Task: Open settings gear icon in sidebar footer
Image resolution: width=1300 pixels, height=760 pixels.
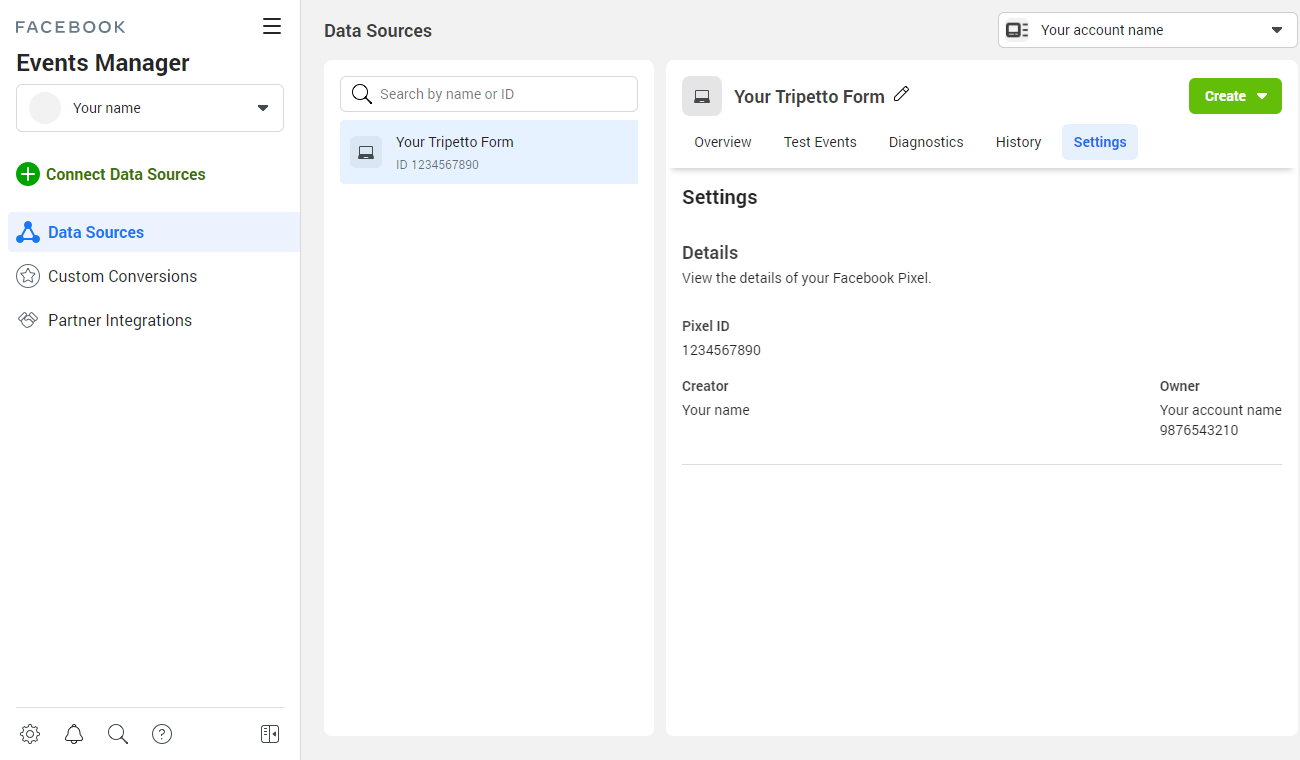Action: coord(30,734)
